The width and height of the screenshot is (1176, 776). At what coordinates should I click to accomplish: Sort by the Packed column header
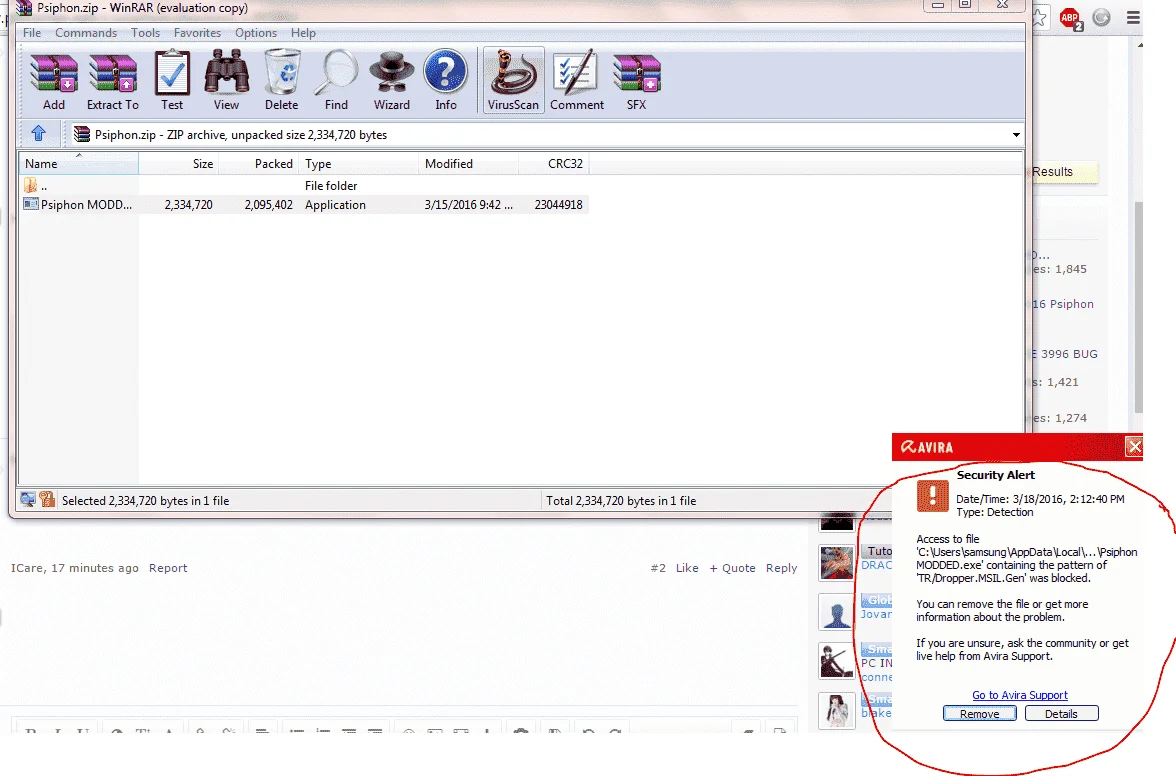pos(259,163)
